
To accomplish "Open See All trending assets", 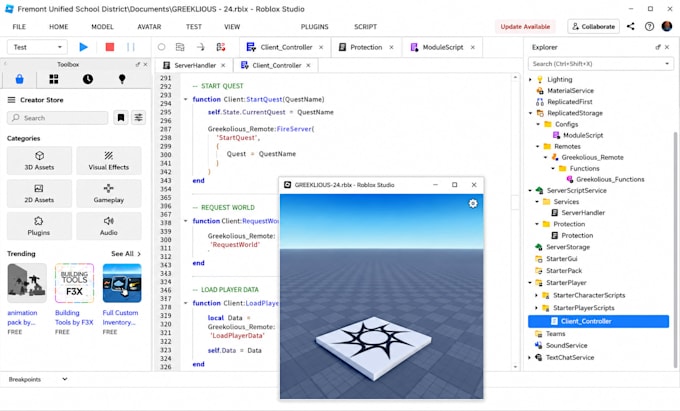I will [x=126, y=254].
